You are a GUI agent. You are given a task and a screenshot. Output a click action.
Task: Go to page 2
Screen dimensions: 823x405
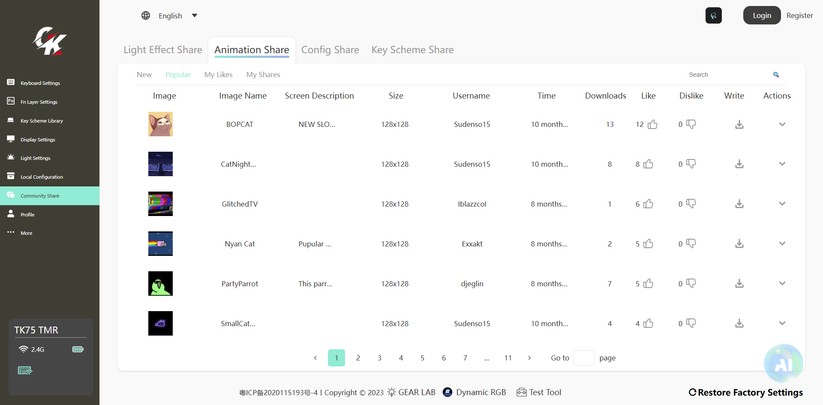[358, 358]
